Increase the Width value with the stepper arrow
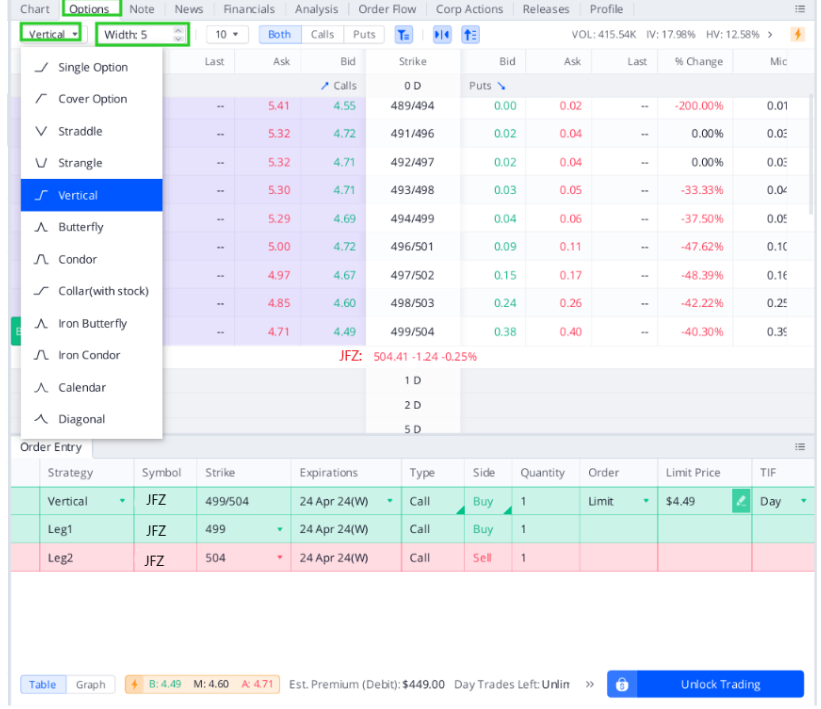 (x=178, y=29)
